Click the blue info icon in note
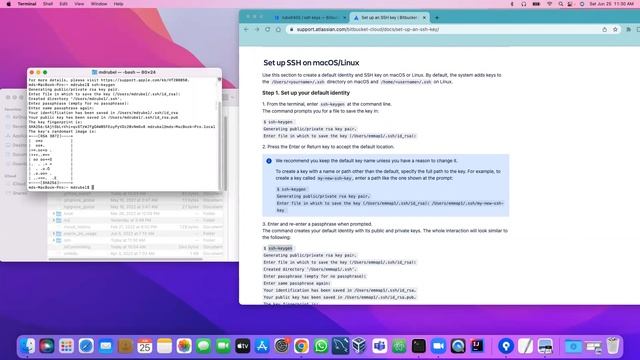The image size is (640, 360). tap(269, 161)
